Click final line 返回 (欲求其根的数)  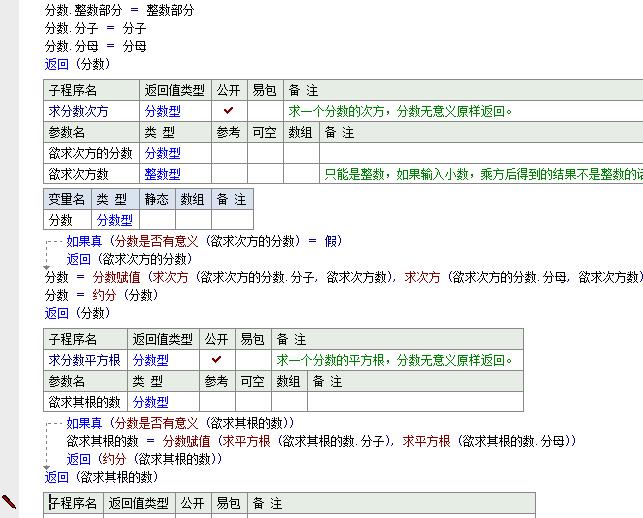tap(102, 477)
